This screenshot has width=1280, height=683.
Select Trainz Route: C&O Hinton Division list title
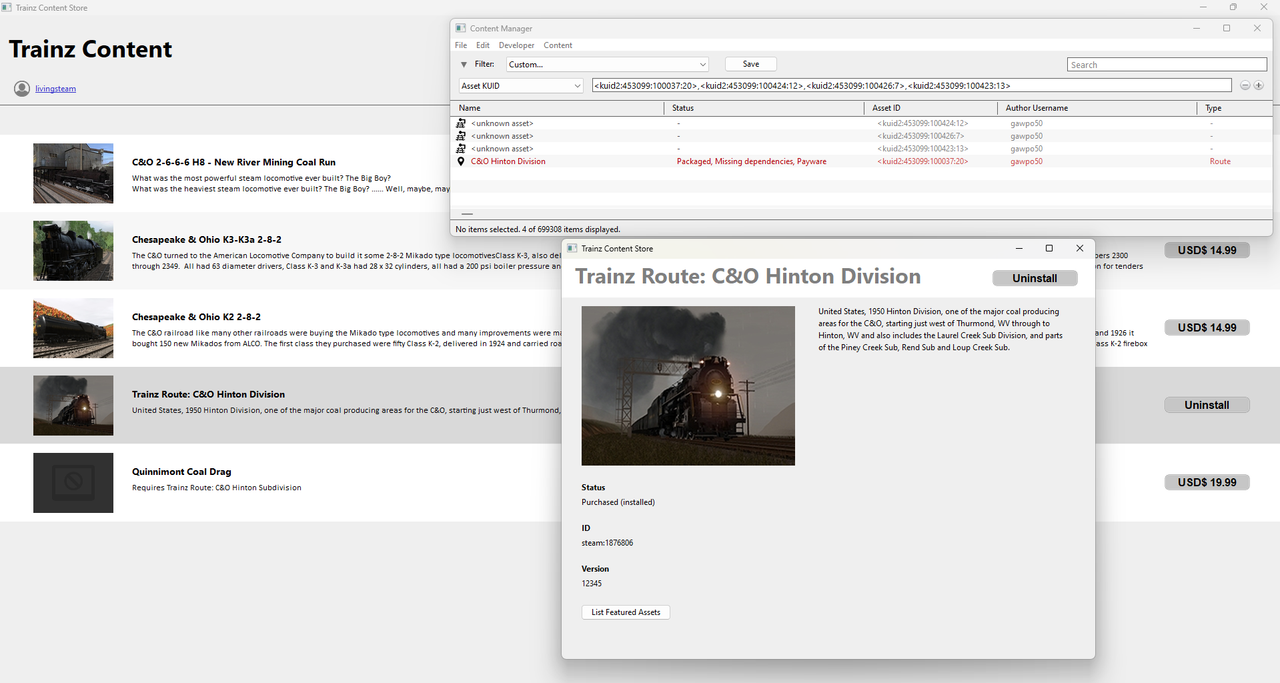tap(208, 394)
